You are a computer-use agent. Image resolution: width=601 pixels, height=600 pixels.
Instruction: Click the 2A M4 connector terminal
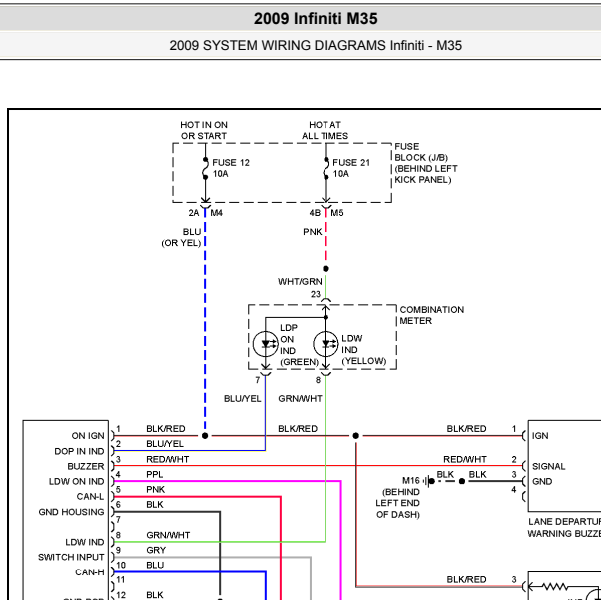click(205, 212)
